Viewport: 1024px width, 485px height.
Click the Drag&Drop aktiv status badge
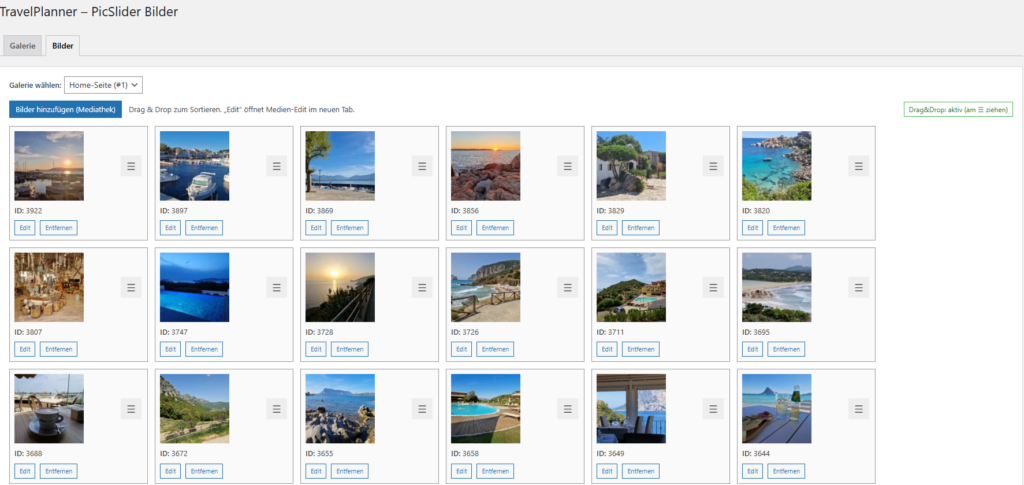[958, 109]
